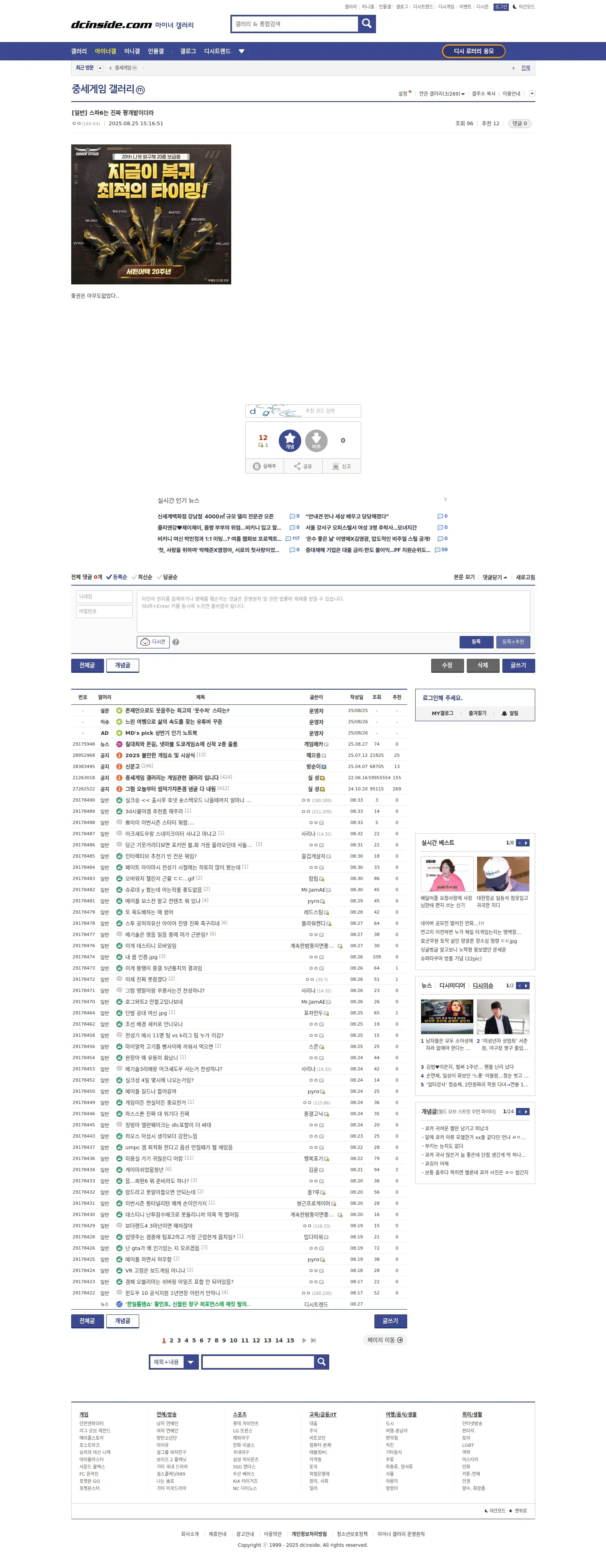This screenshot has width=606, height=1568.
Task: Select 최신순 comment sort option
Action: [142, 577]
